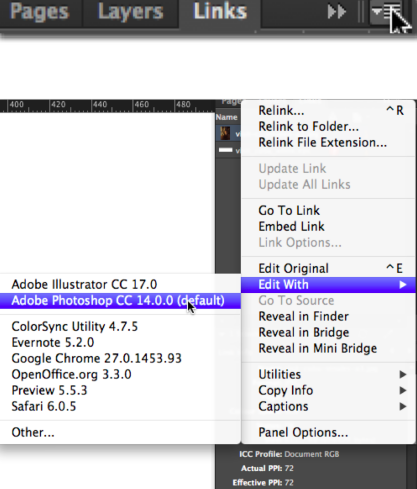Viewport: 417px width, 489px height.
Task: Edit with Adobe Photoshop CC 14.0.0 (default)
Action: coord(120,301)
